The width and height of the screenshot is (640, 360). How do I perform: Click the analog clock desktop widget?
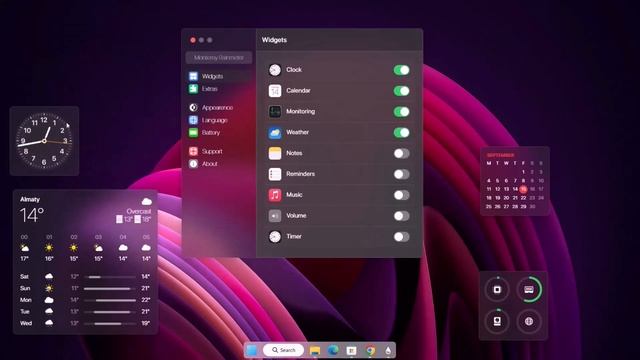pyautogui.click(x=44, y=141)
